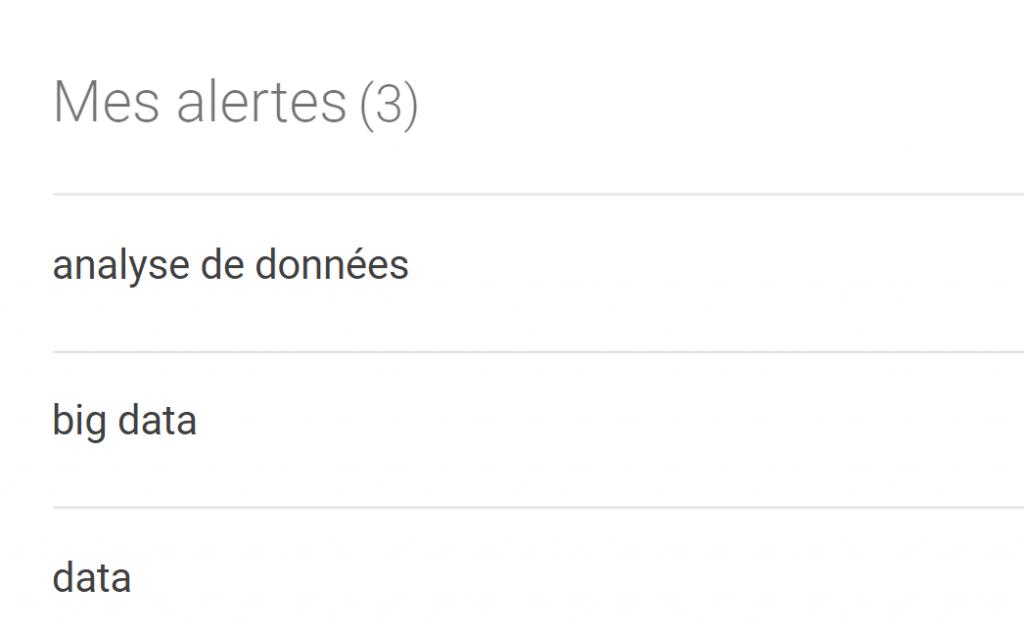
Task: Open the "analyse de données" alert
Action: [230, 266]
